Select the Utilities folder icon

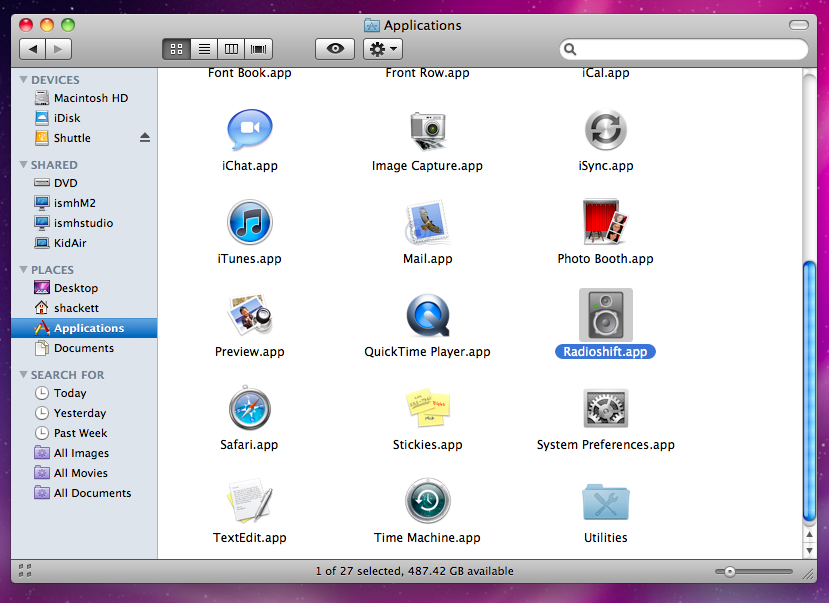click(605, 502)
